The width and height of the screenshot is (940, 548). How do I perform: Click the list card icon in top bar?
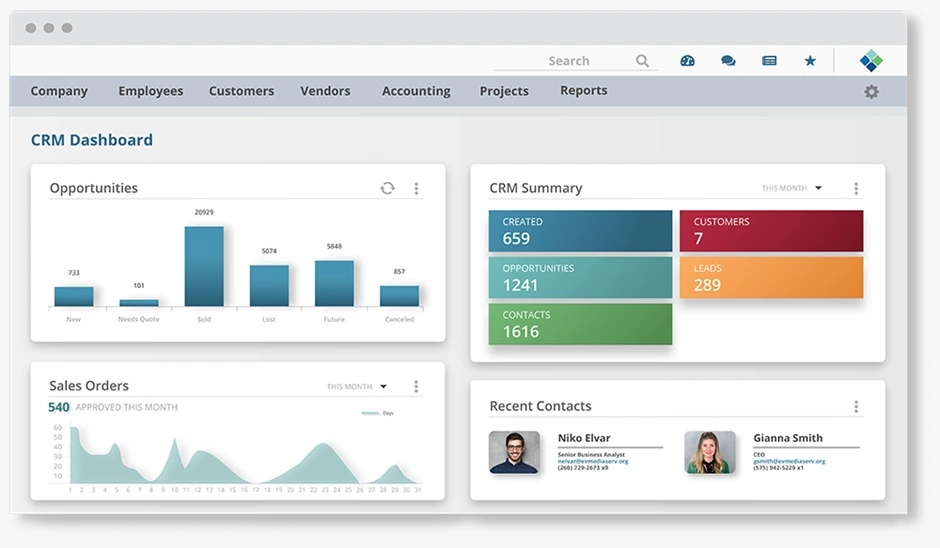tap(769, 61)
